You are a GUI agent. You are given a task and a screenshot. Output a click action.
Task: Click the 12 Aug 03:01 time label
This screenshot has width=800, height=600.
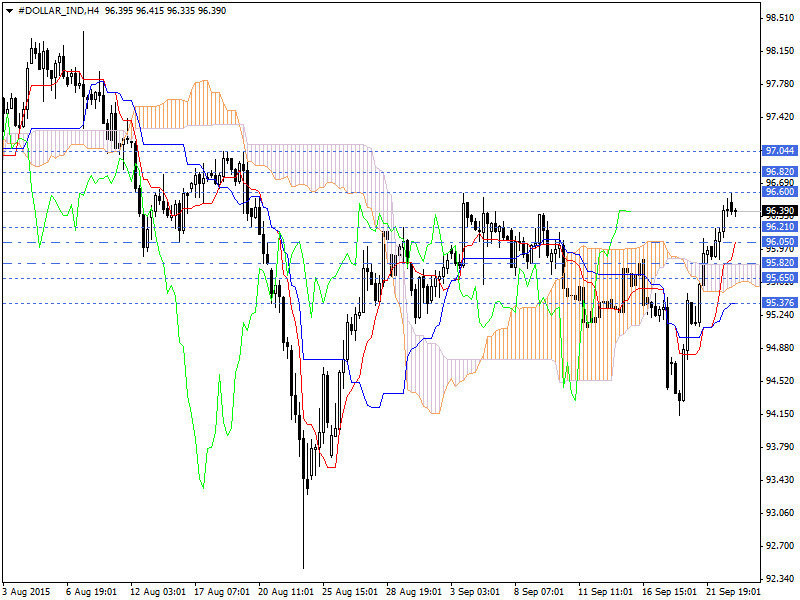coord(157,591)
